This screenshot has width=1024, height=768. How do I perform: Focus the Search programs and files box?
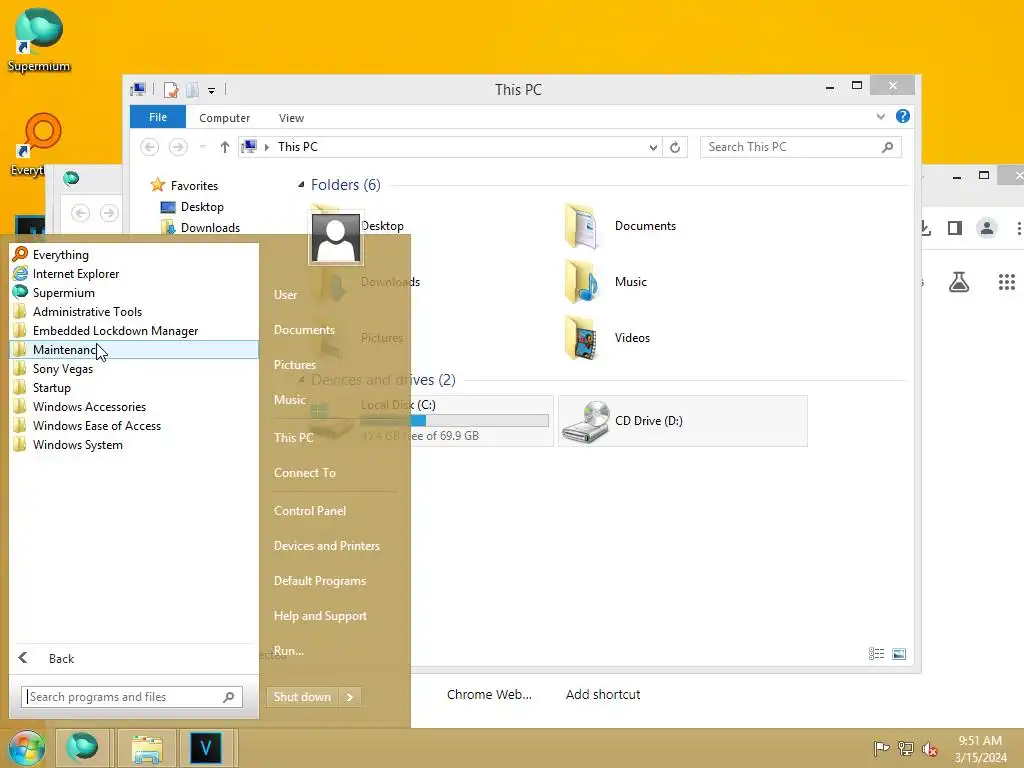(x=131, y=697)
